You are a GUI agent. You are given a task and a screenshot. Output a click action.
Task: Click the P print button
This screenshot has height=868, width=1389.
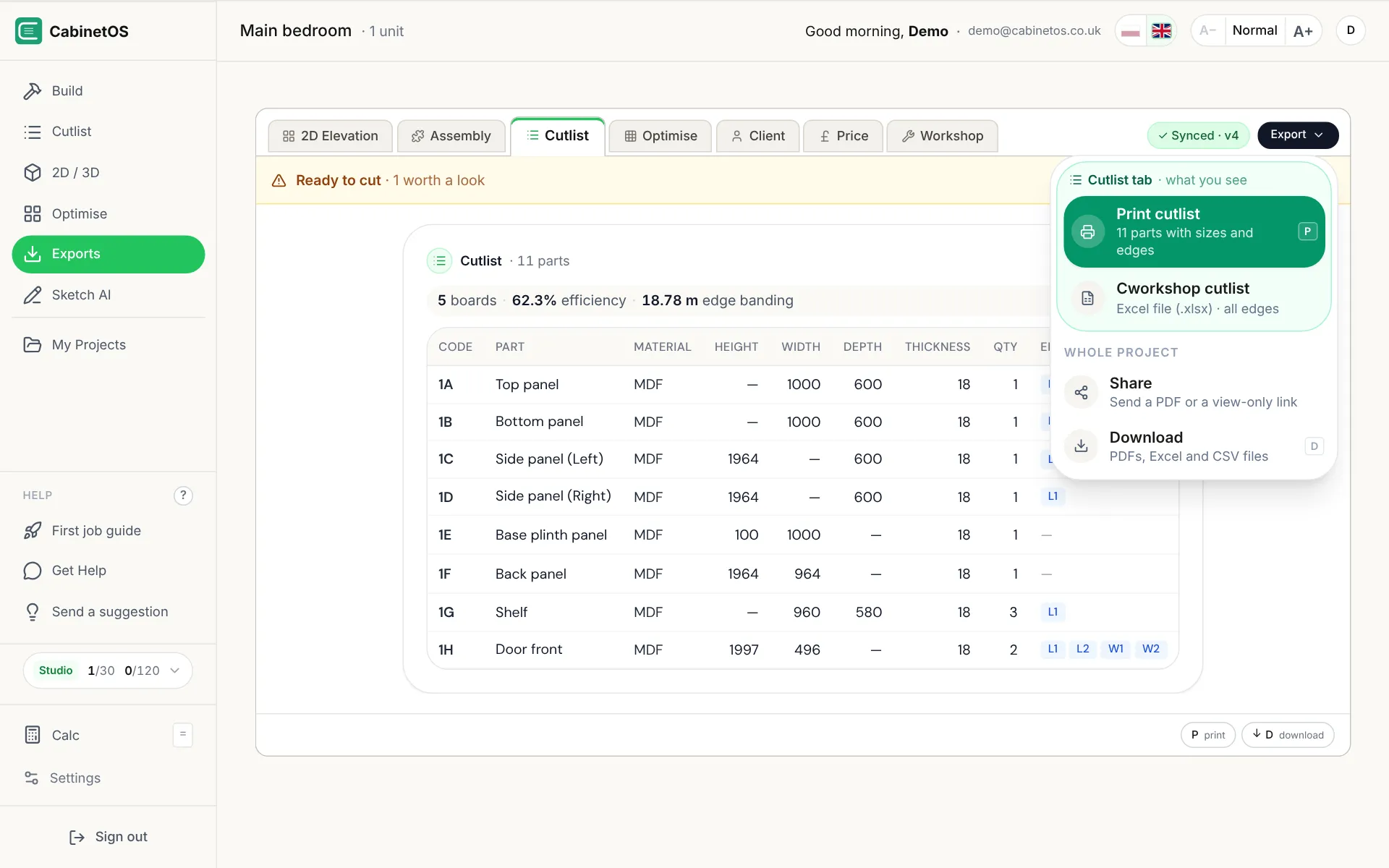[x=1208, y=735]
